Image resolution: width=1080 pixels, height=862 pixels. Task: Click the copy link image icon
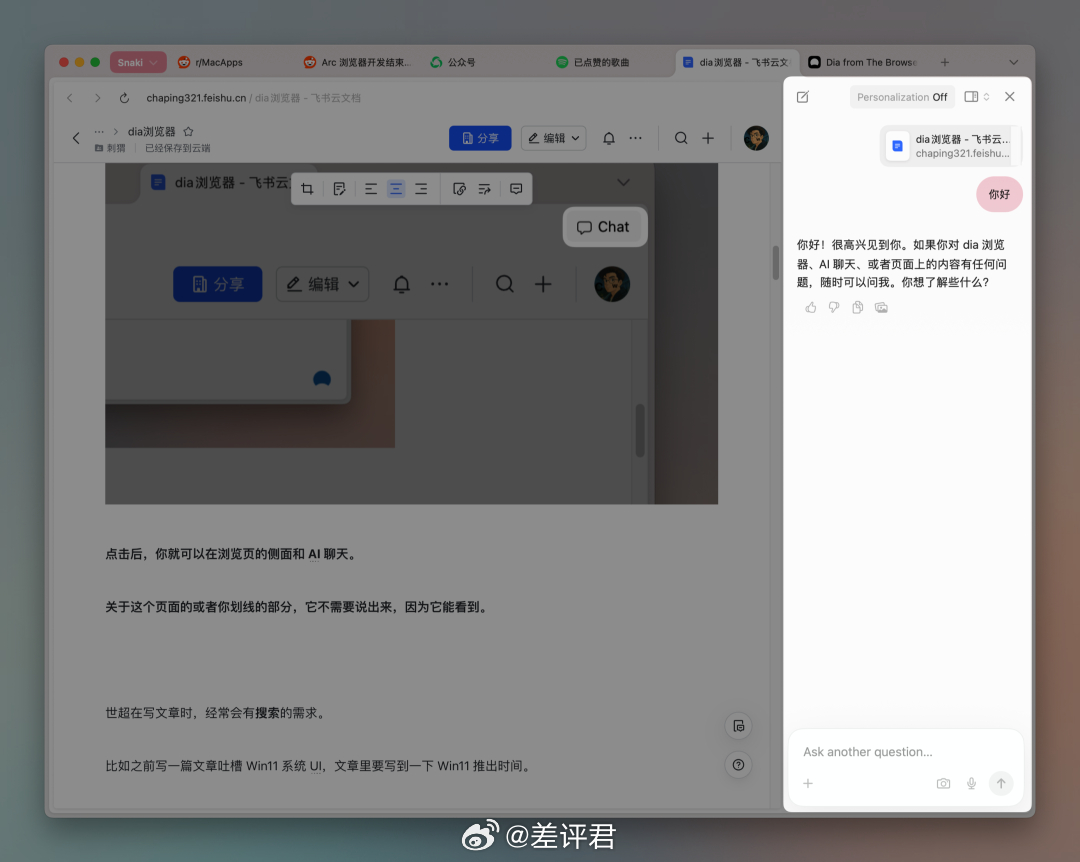click(x=459, y=189)
